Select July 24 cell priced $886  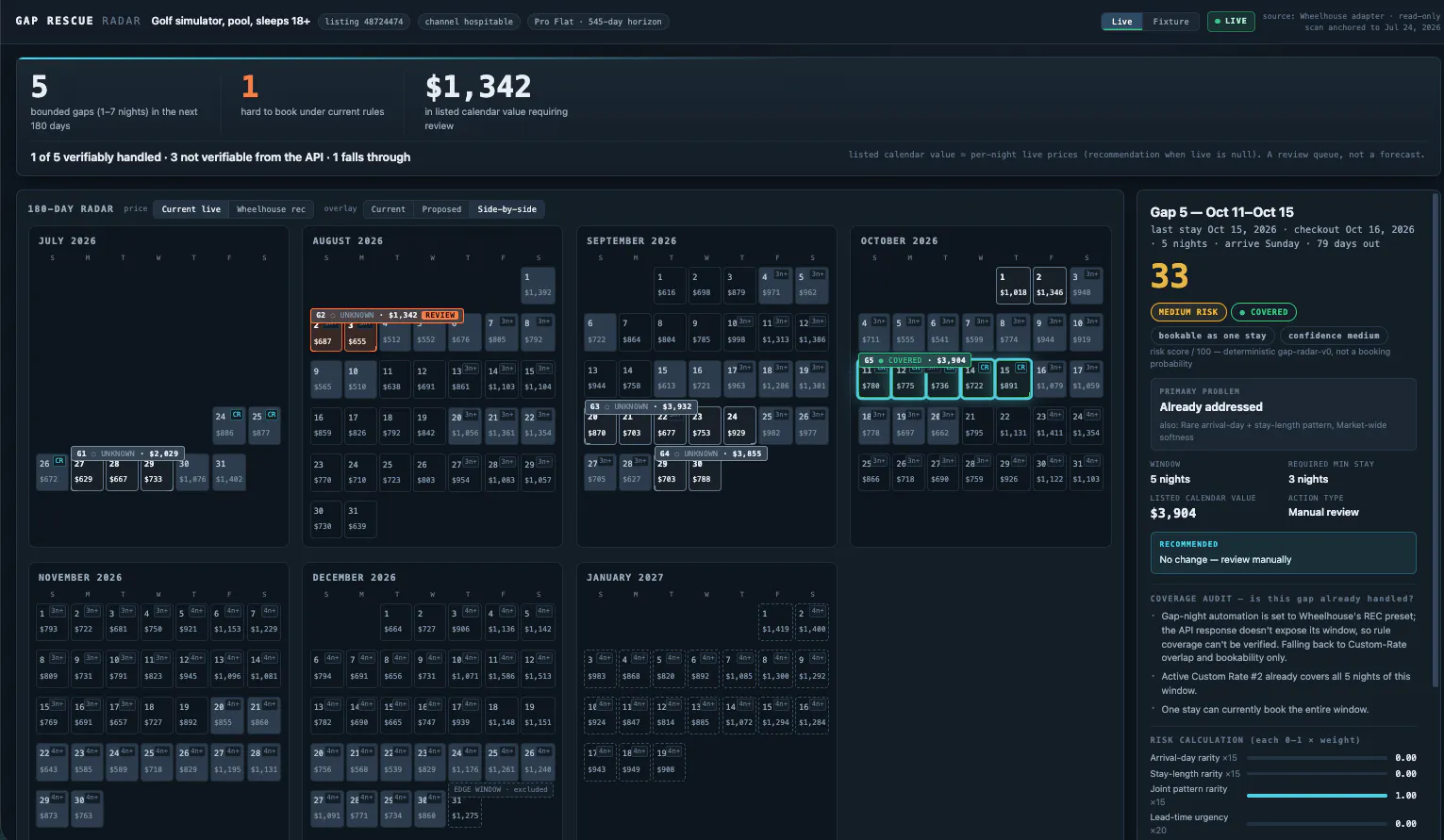(x=228, y=426)
